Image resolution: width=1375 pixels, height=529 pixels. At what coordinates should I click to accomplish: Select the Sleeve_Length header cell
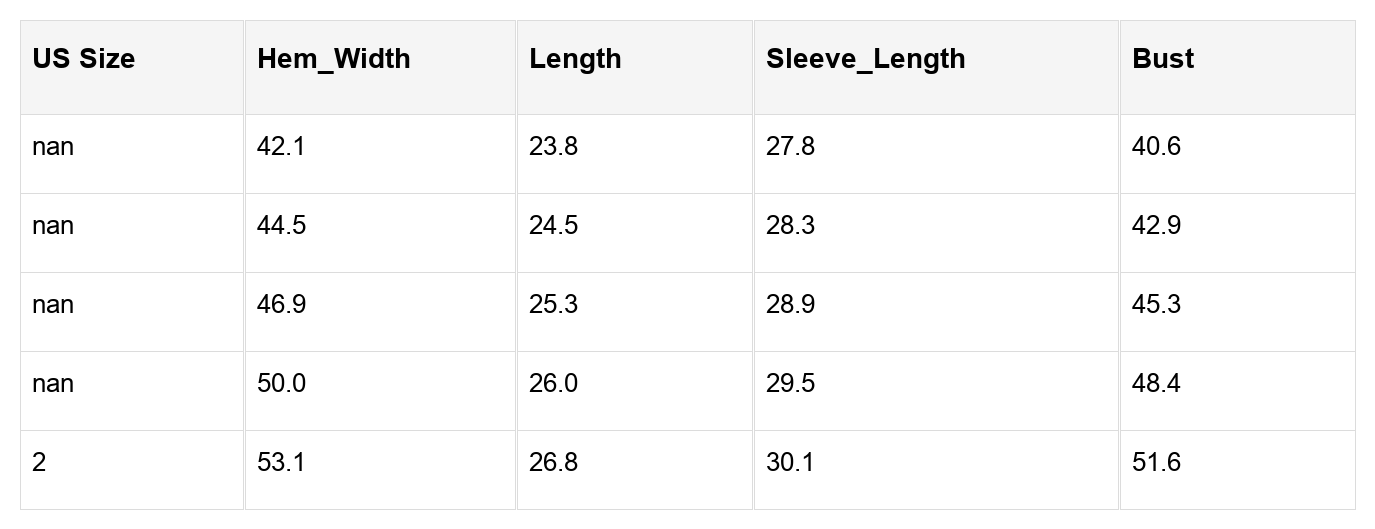point(865,59)
